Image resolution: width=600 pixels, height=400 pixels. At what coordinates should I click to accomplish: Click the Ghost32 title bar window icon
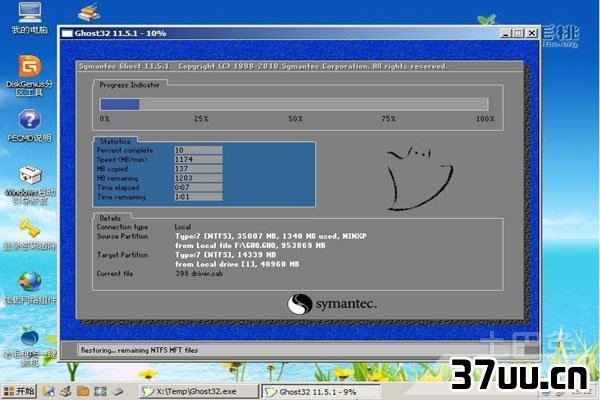[67, 33]
